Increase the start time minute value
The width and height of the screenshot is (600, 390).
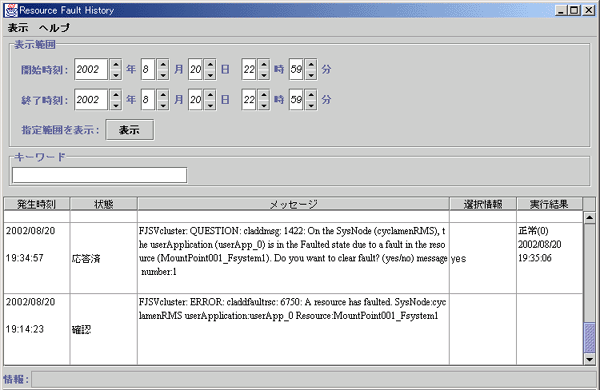click(x=311, y=64)
